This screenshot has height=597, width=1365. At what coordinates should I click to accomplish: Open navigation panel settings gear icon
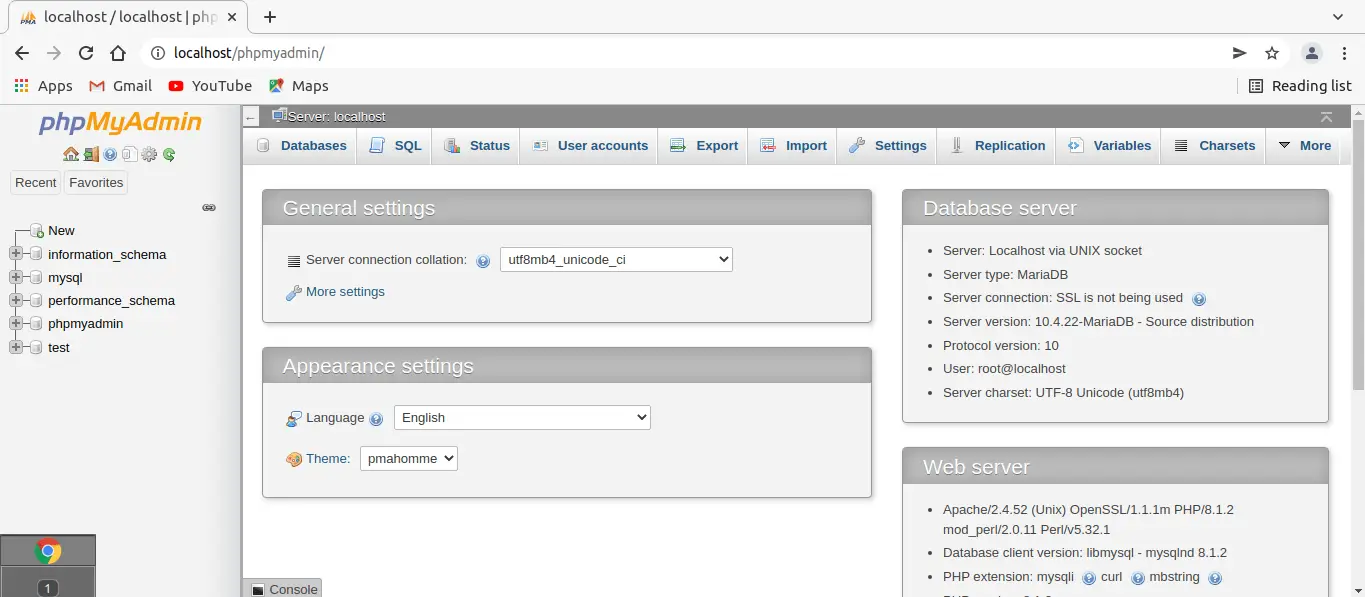(149, 154)
